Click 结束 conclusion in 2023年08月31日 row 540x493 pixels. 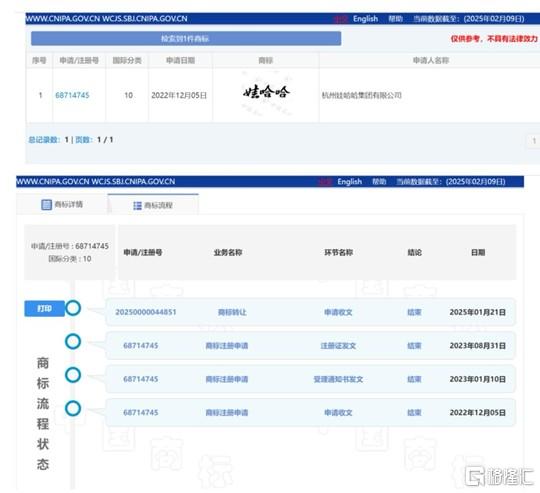point(414,346)
